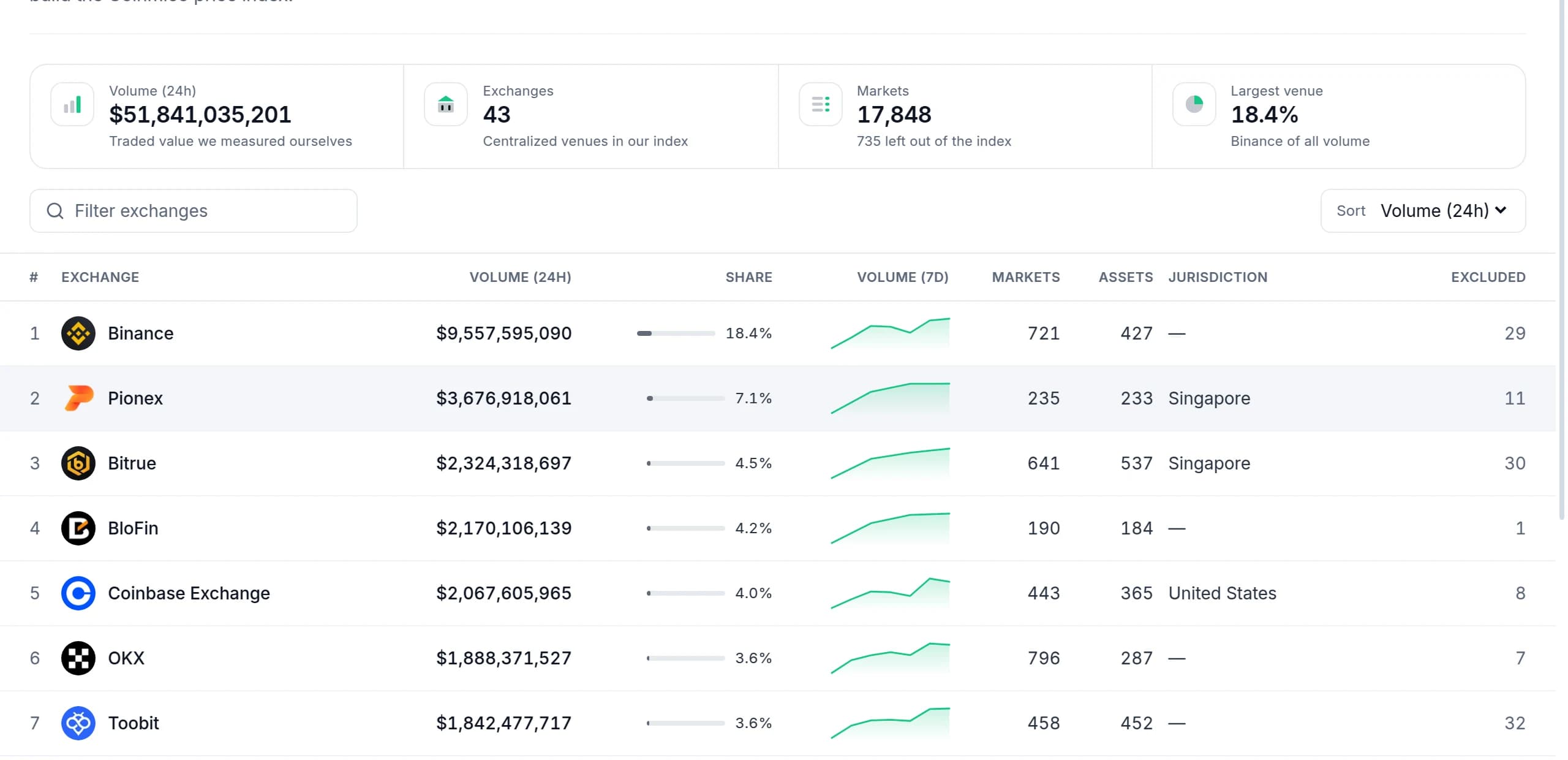Open the BloFin exchange link
The image size is (1568, 760).
click(133, 528)
